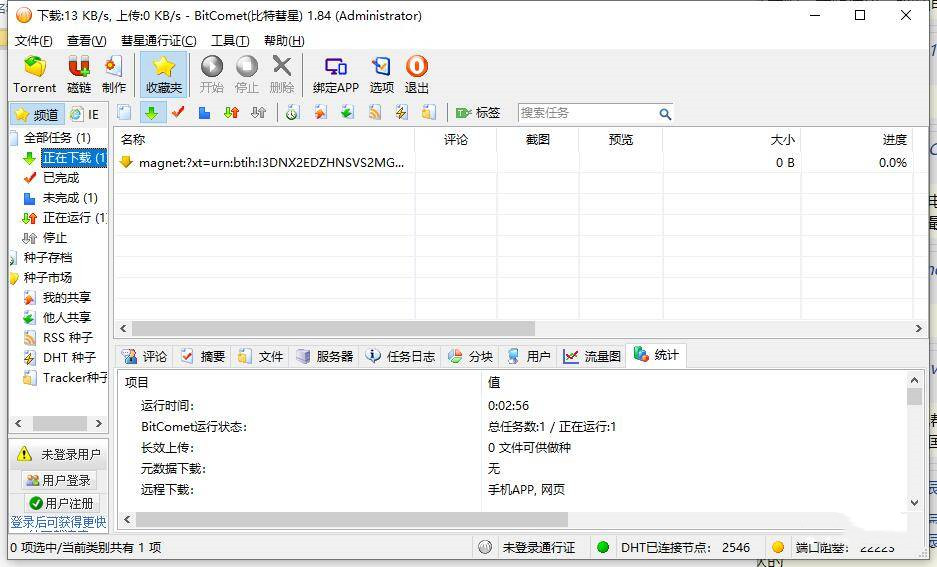Click the 用户注册 button

pyautogui.click(x=62, y=503)
